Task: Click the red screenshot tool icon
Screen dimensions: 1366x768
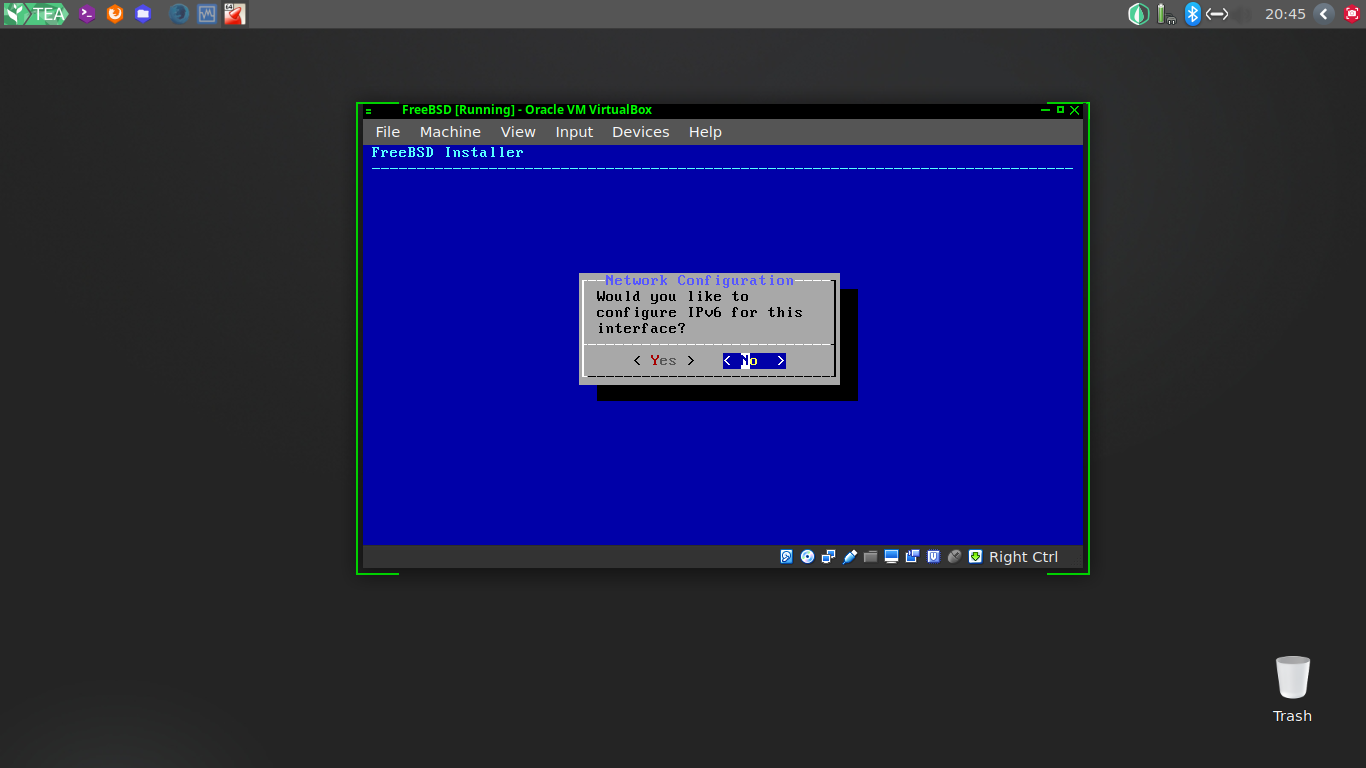Action: pyautogui.click(x=1351, y=14)
